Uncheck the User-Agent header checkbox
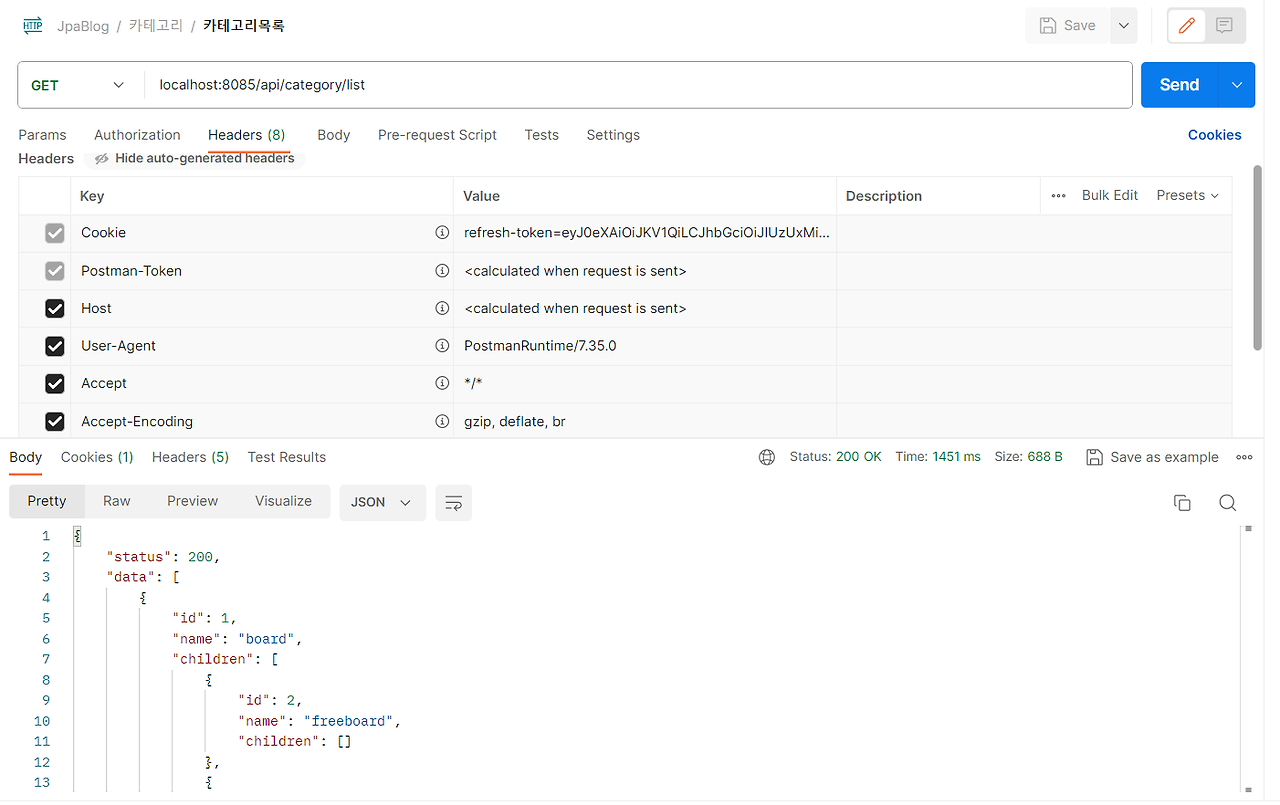The height and width of the screenshot is (805, 1280). click(x=55, y=346)
